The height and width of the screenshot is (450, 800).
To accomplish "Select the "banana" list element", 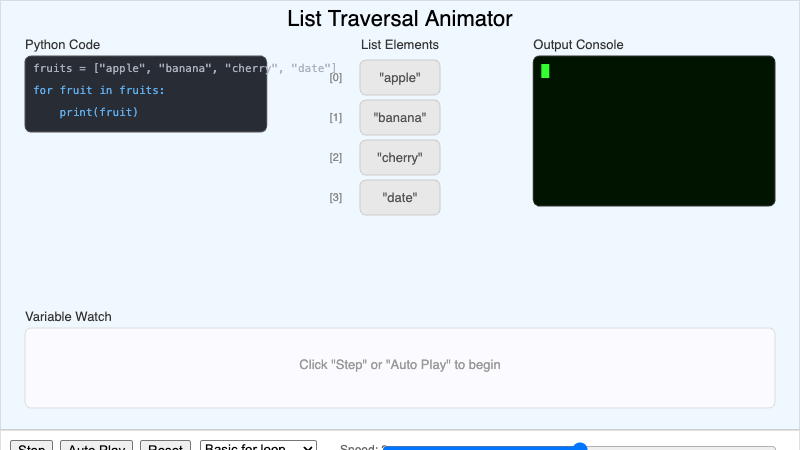I will pyautogui.click(x=400, y=117).
